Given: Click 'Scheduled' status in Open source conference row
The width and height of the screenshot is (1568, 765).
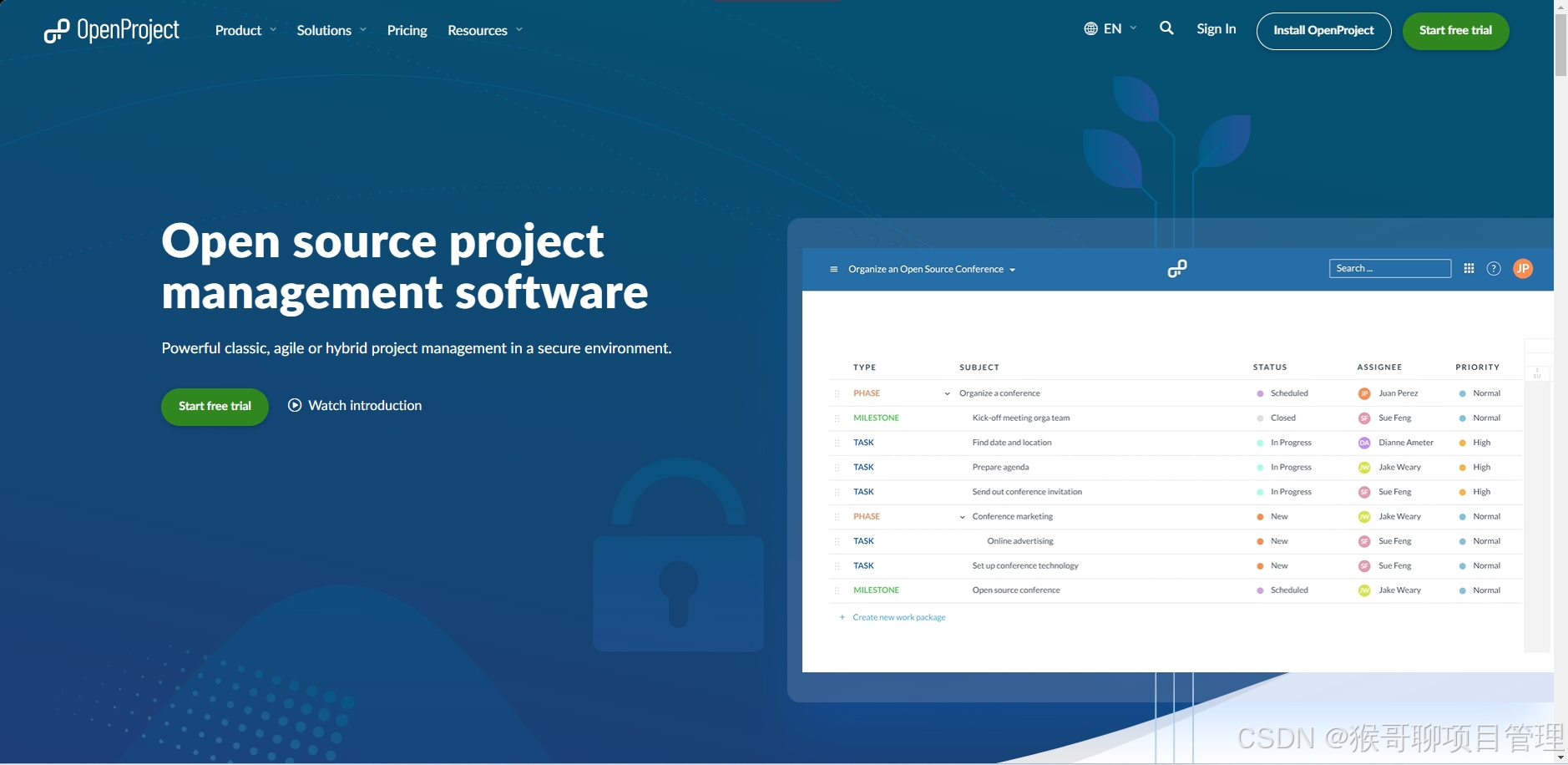Looking at the screenshot, I should 1289,590.
